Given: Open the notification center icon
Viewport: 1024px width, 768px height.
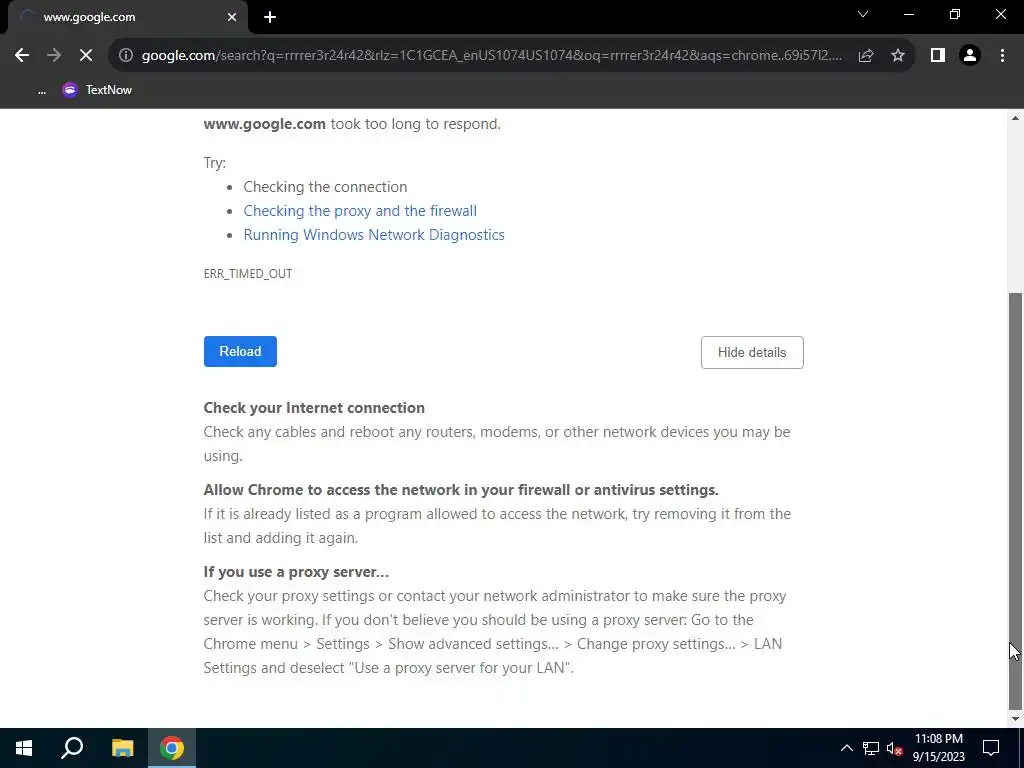Looking at the screenshot, I should [x=991, y=748].
